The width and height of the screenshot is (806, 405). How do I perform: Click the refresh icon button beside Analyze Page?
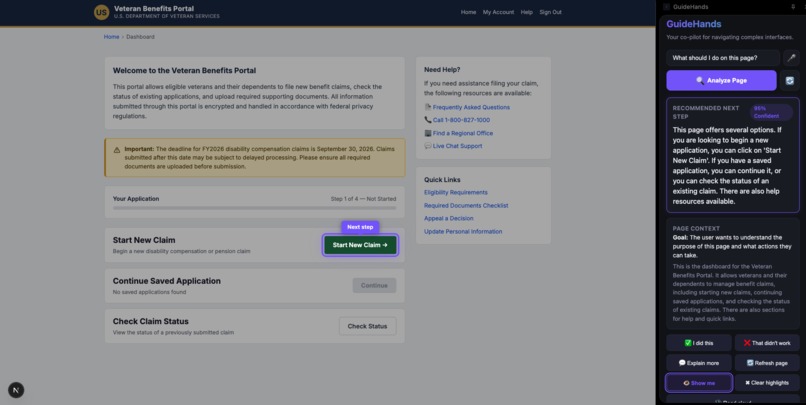tap(790, 80)
